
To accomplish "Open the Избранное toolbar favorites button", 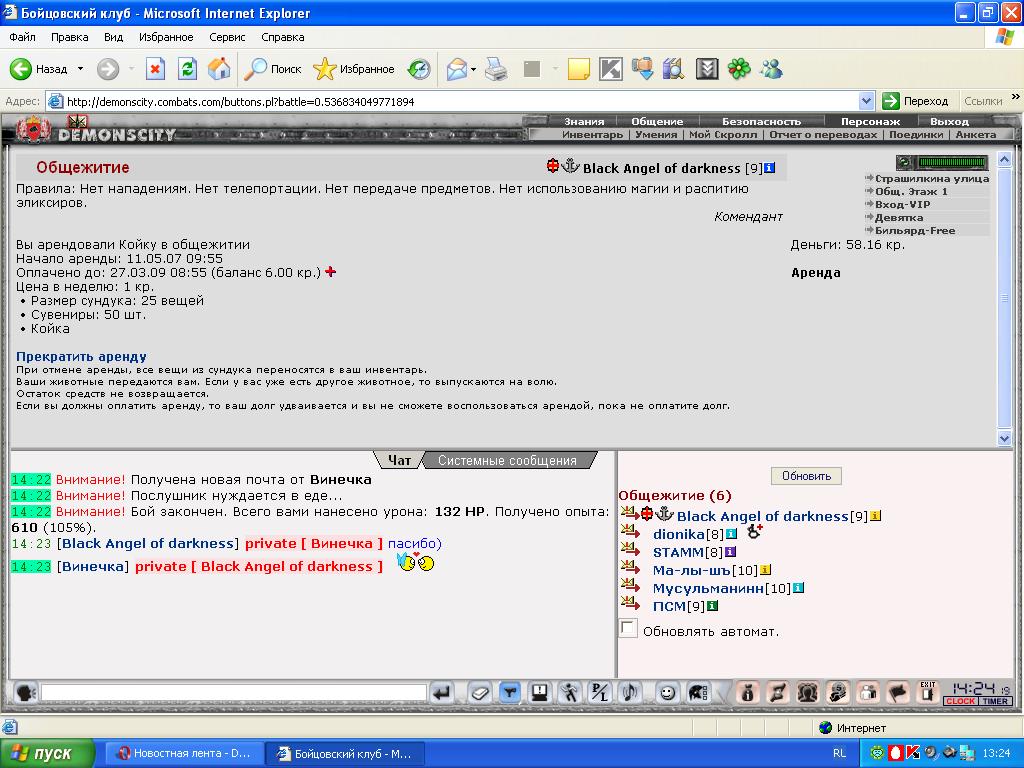I will coord(353,69).
